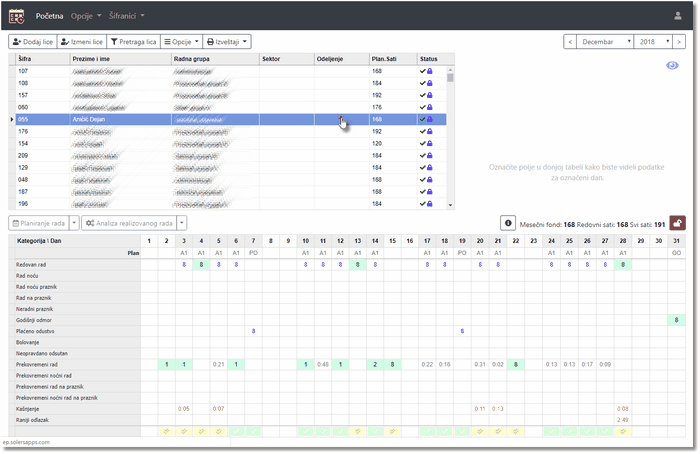Select employee row with code 209
The height and width of the screenshot is (454, 700).
coord(231,155)
